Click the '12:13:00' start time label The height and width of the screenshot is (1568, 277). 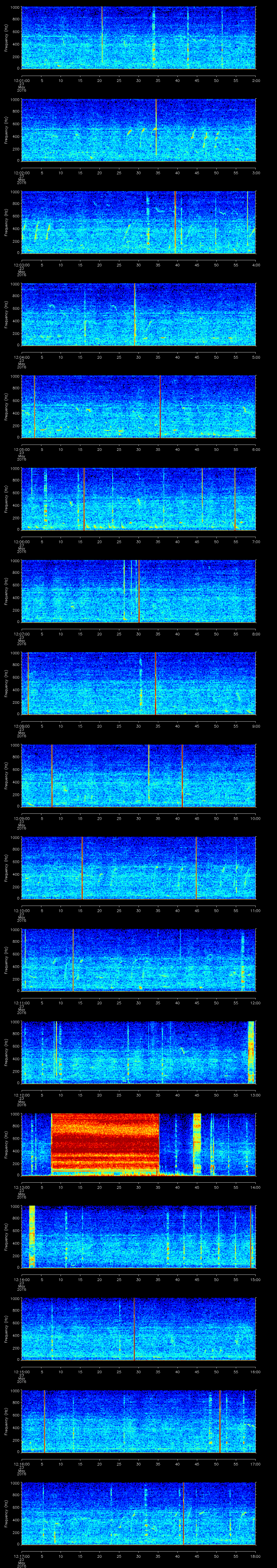click(21, 1187)
